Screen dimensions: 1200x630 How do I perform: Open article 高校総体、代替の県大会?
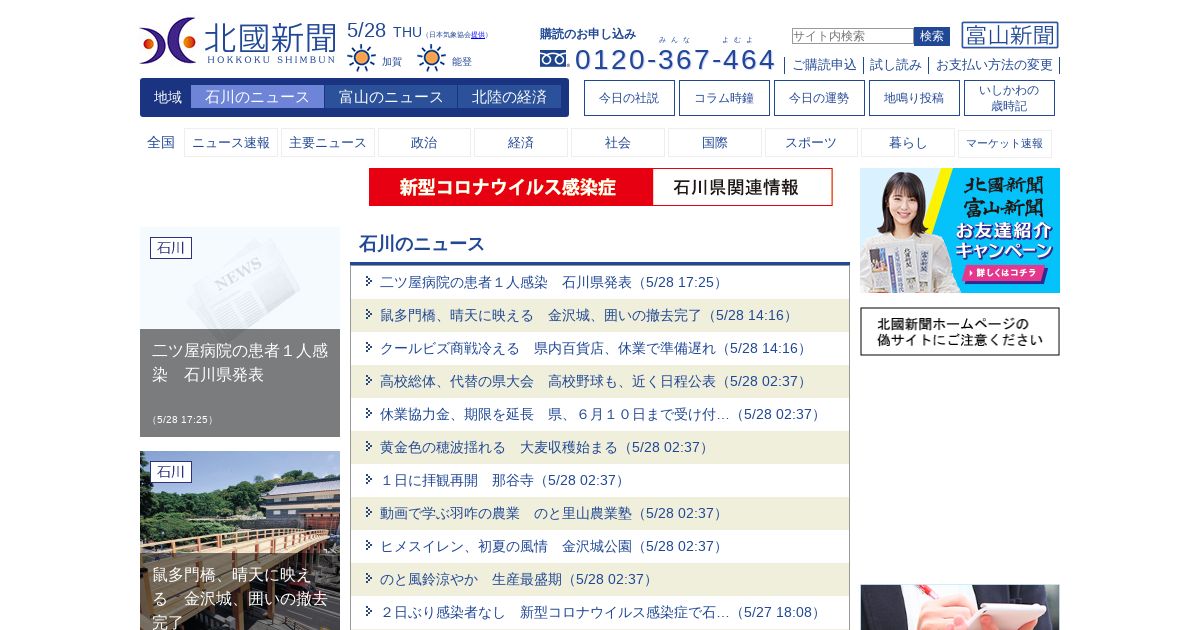(595, 382)
